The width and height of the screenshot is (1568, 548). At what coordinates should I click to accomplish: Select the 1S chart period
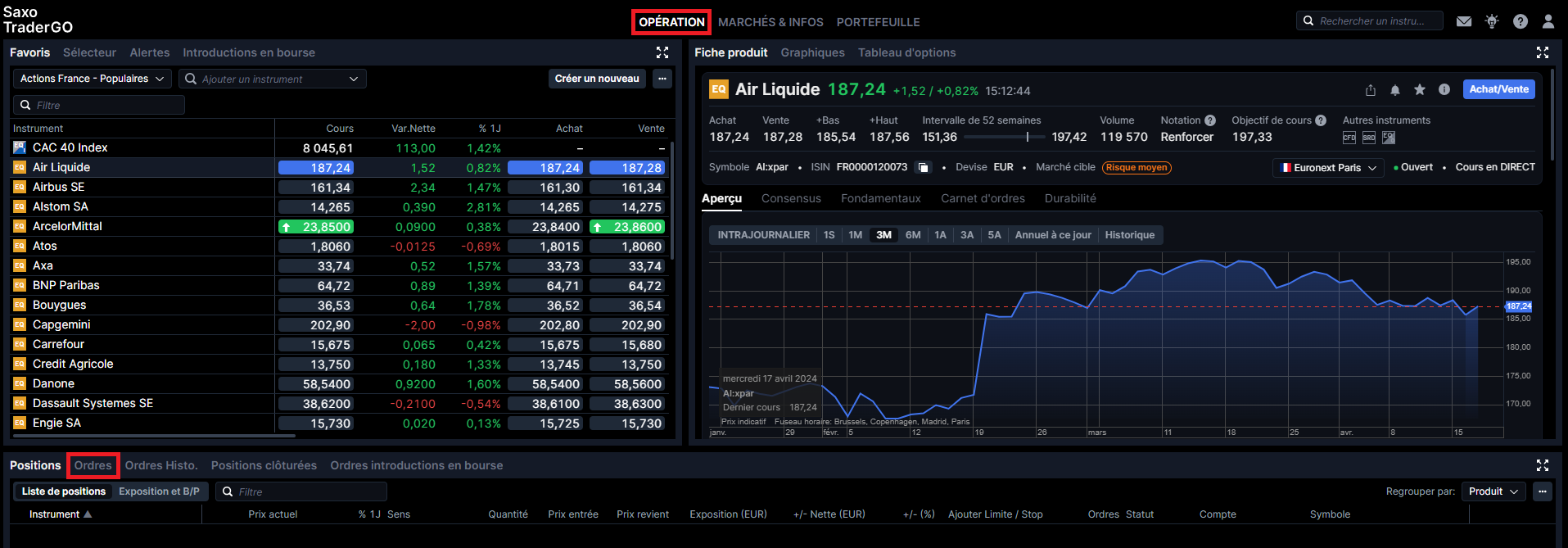tap(829, 235)
